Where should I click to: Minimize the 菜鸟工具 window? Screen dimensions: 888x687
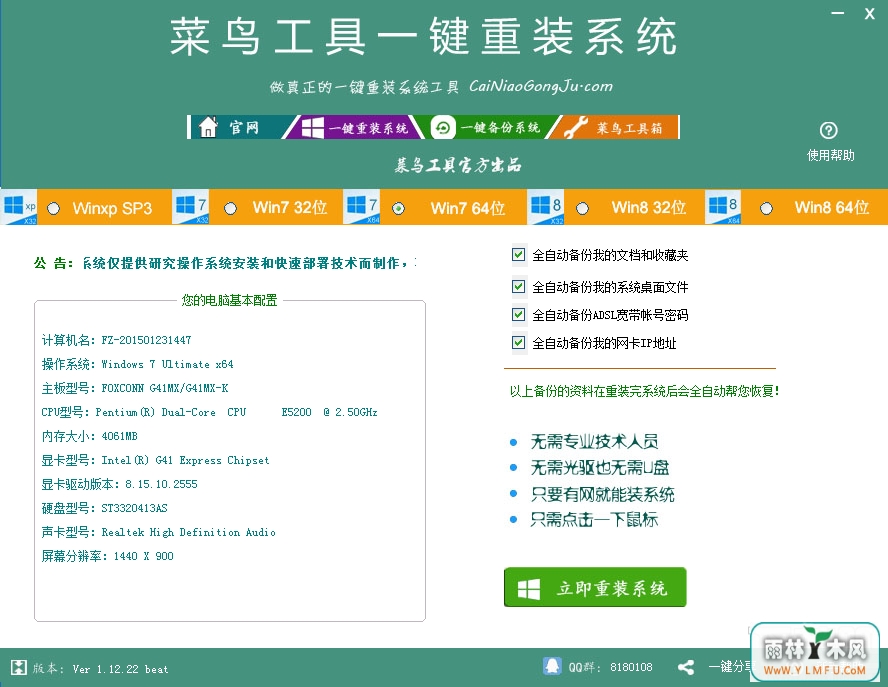[838, 13]
